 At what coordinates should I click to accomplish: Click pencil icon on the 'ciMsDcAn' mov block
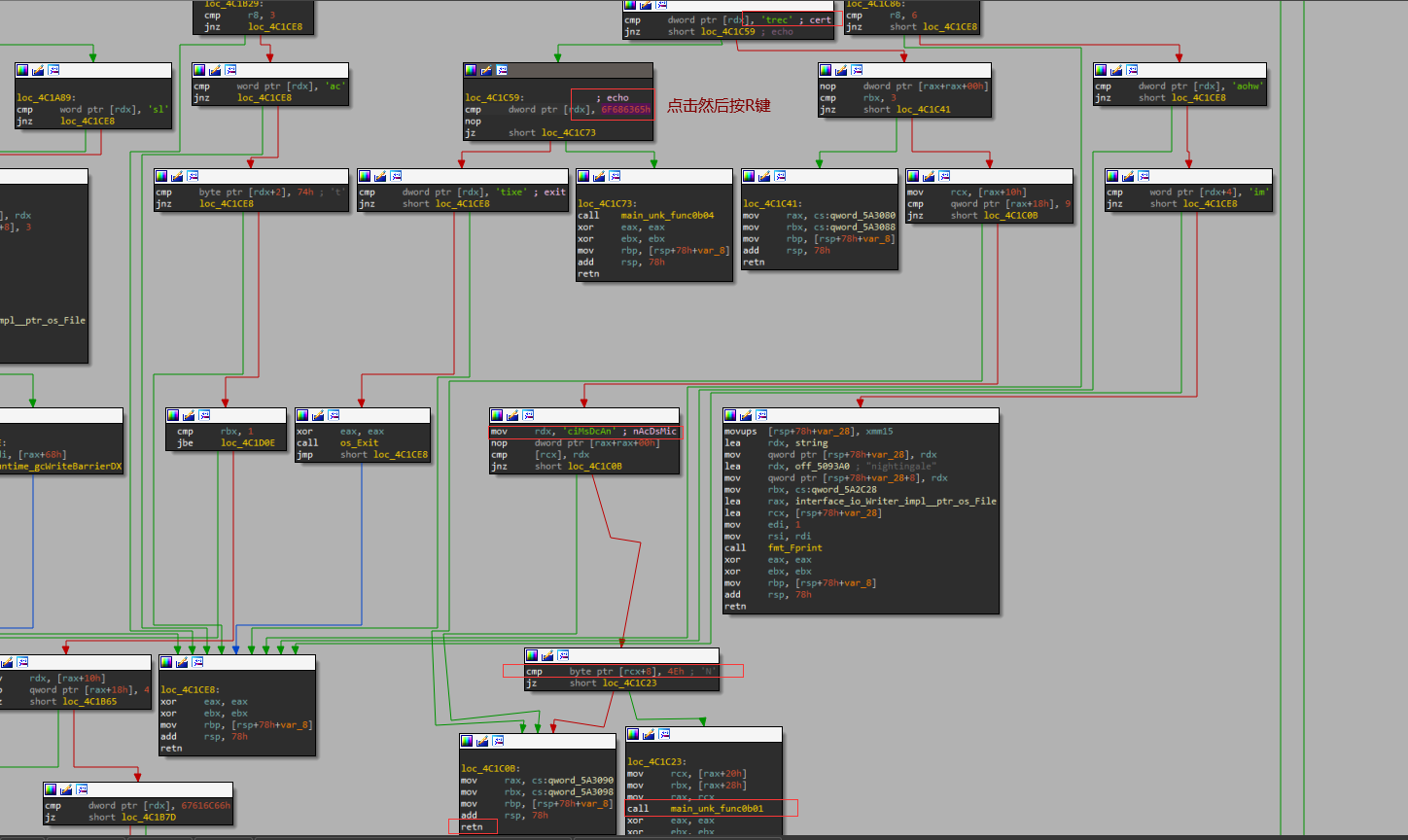pos(511,415)
